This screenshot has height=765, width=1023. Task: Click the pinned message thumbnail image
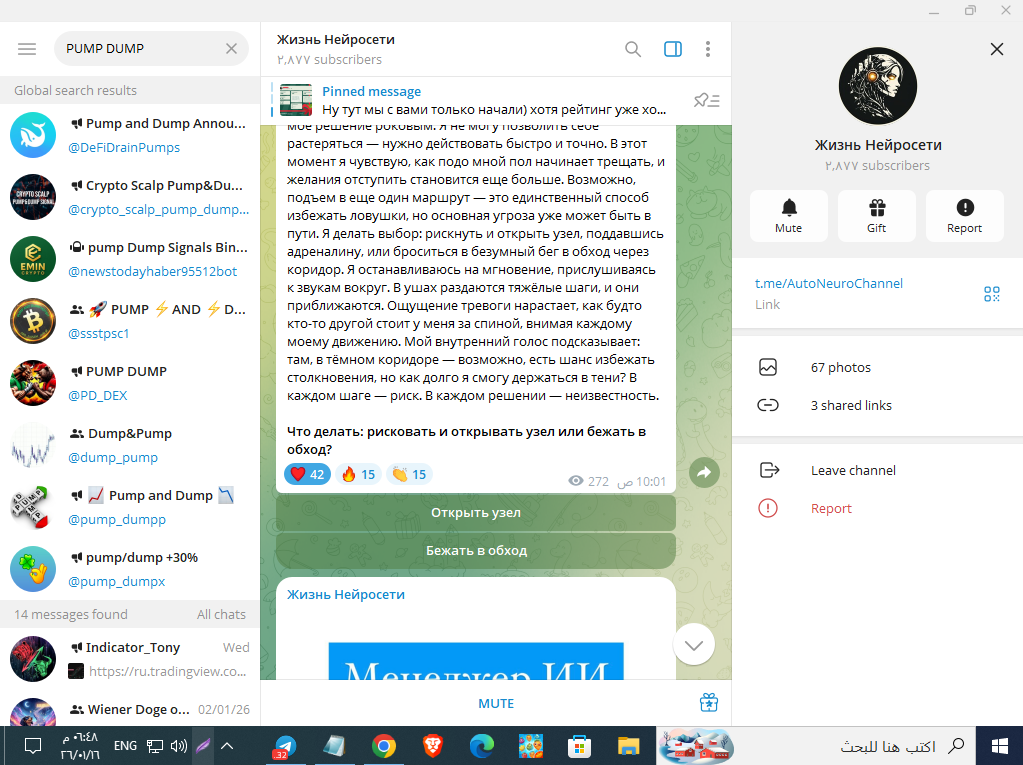(296, 100)
